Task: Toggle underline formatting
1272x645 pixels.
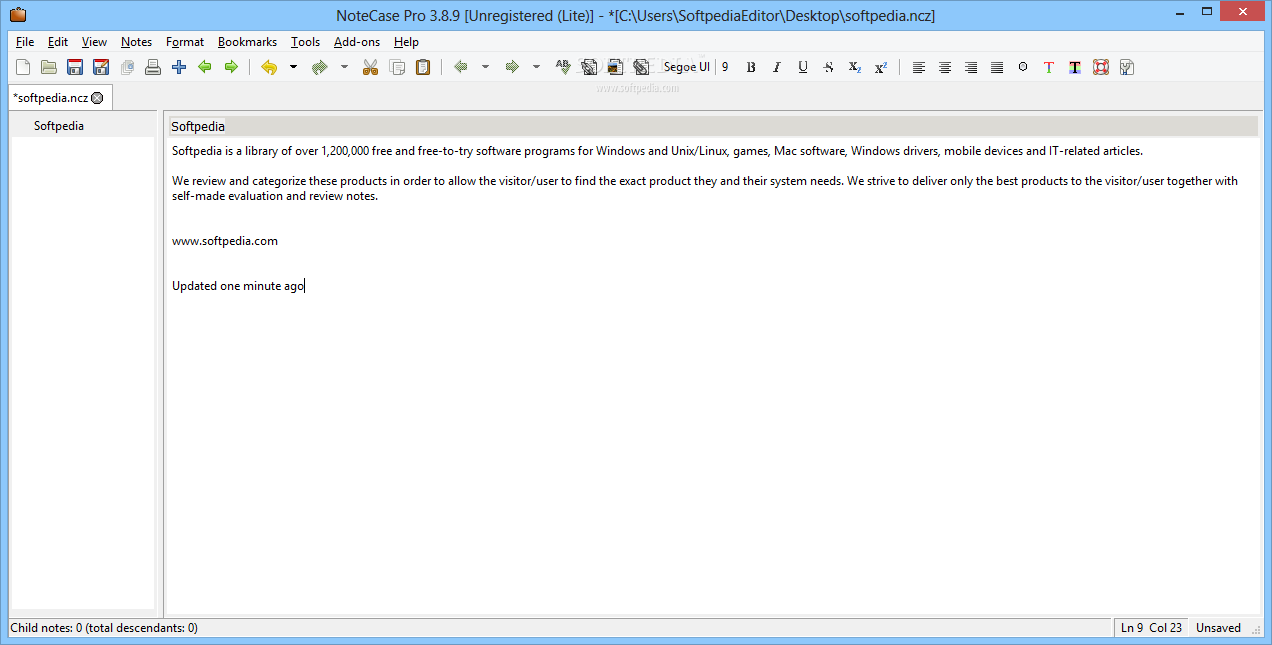Action: [803, 67]
